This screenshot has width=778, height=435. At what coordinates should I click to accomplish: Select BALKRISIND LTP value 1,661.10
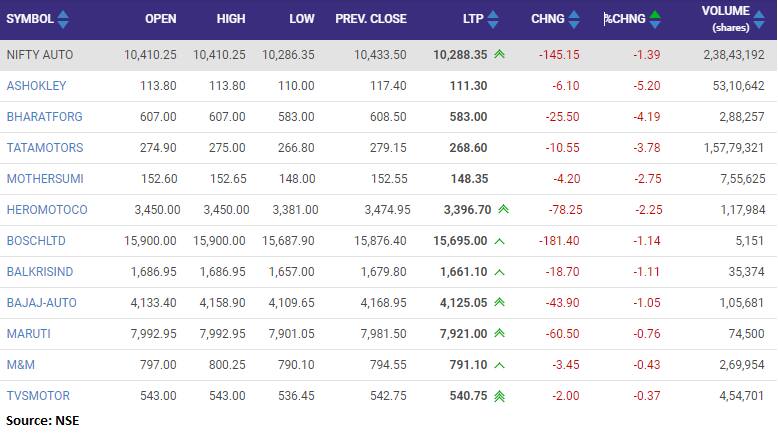click(x=464, y=271)
